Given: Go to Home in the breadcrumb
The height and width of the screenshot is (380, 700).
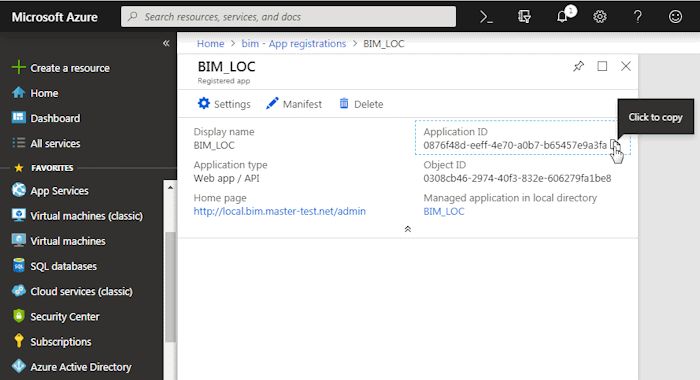Looking at the screenshot, I should click(x=210, y=43).
